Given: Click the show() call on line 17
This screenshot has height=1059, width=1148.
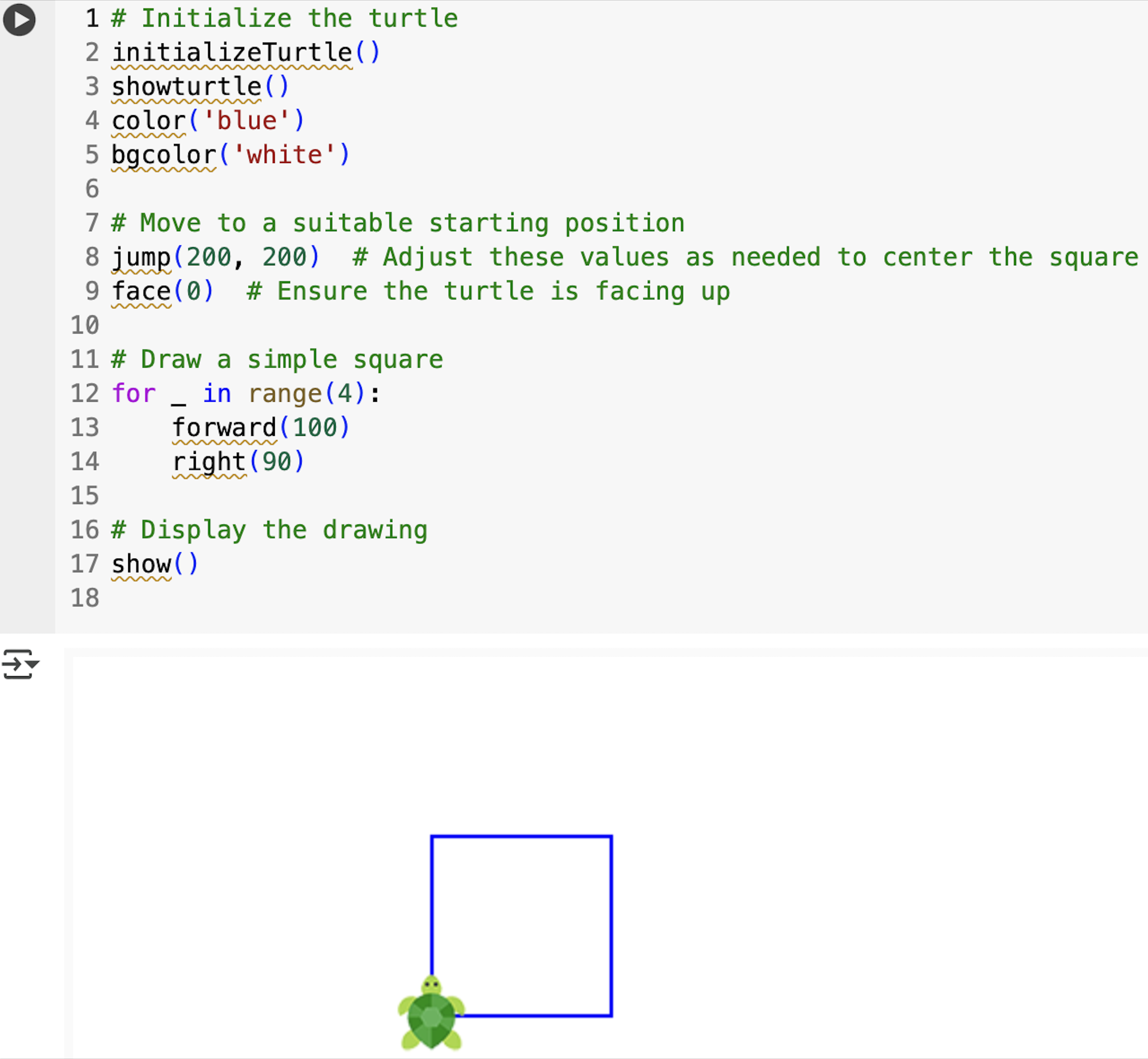Looking at the screenshot, I should coord(155,563).
